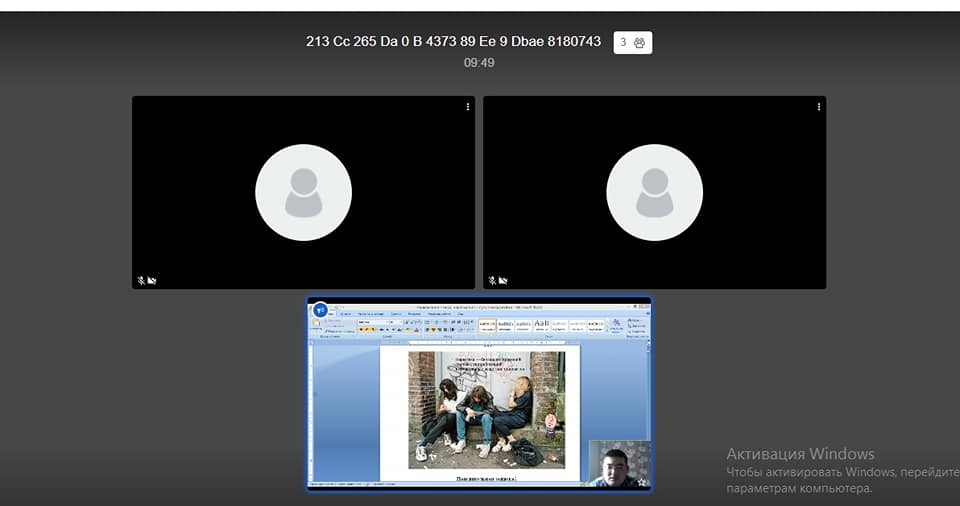Click the 09:49 meeting timer
This screenshot has width=960, height=506.
pos(479,62)
